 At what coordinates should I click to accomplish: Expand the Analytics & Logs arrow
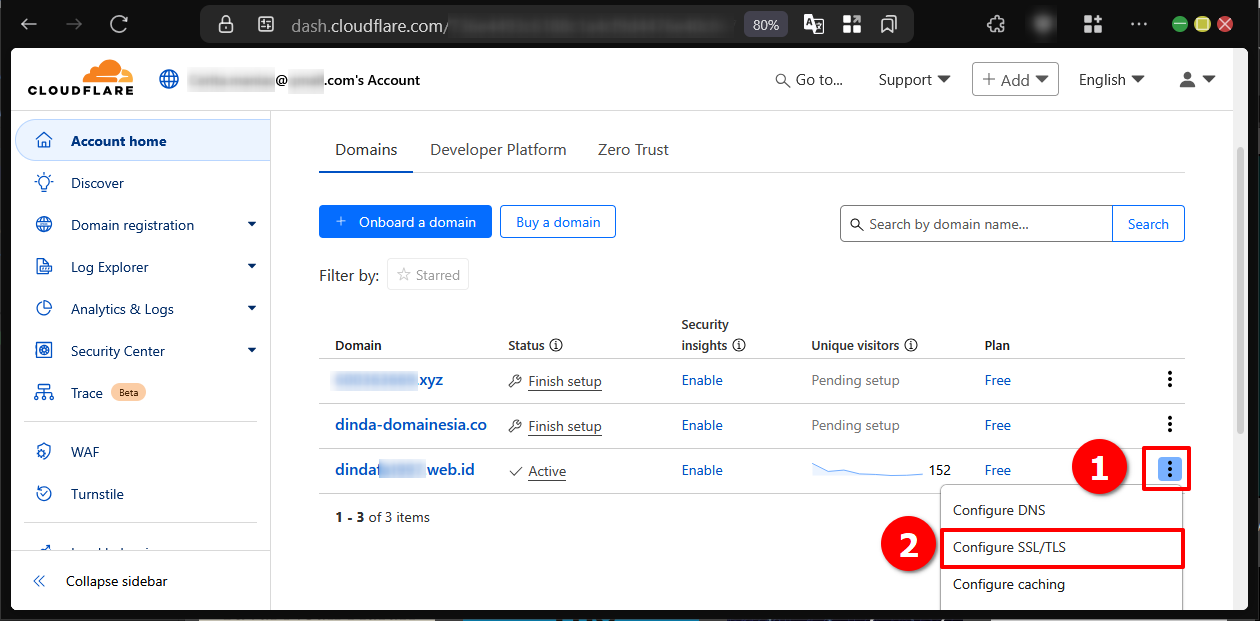252,309
